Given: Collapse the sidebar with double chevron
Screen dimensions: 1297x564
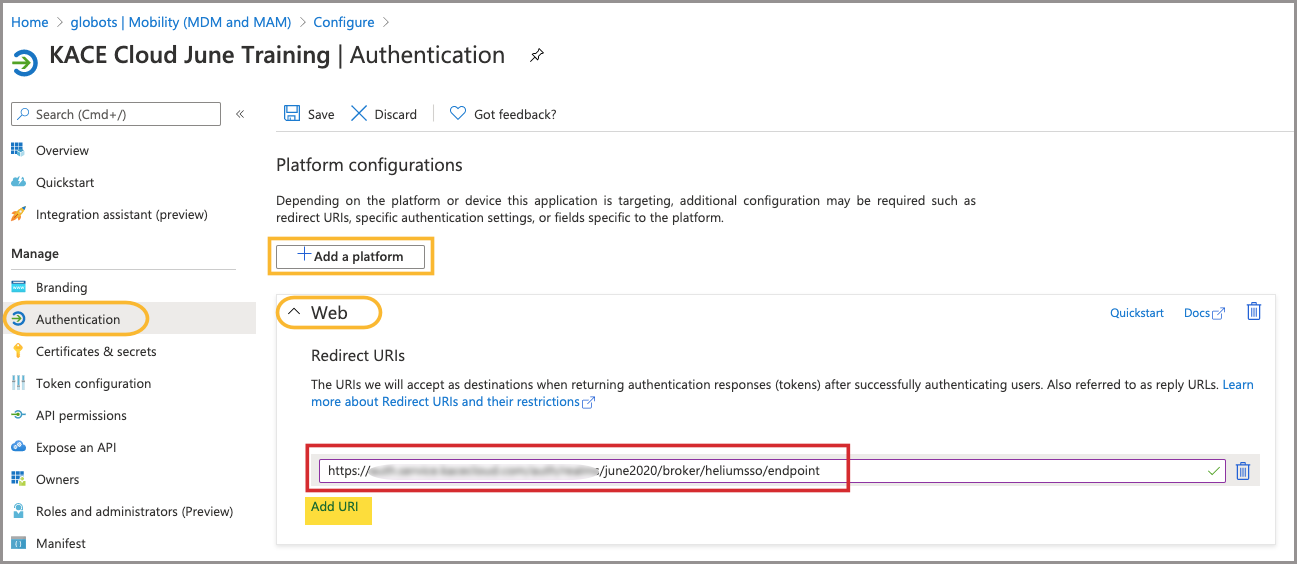Looking at the screenshot, I should tap(240, 114).
